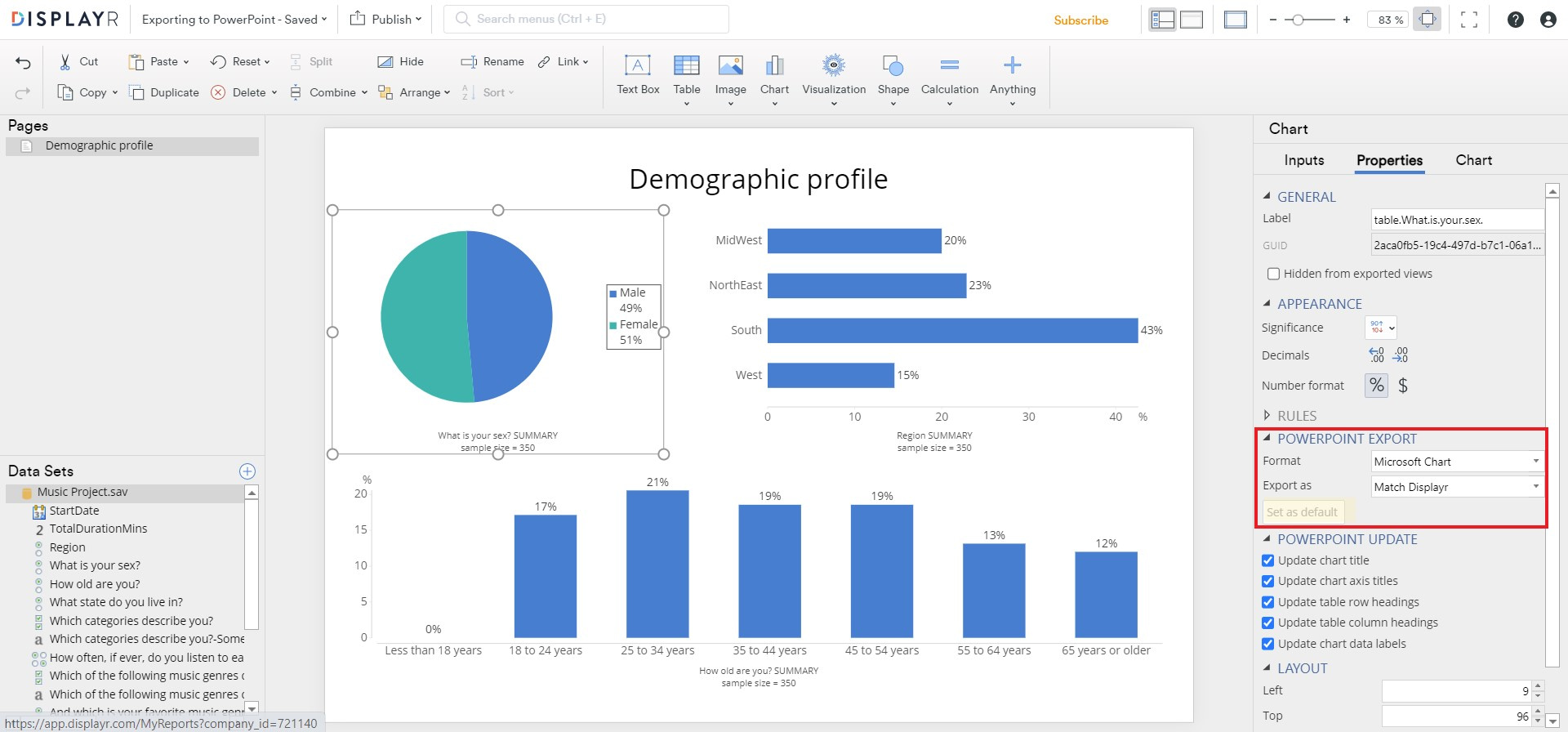
Task: Open the Export as dropdown
Action: coord(1457,487)
